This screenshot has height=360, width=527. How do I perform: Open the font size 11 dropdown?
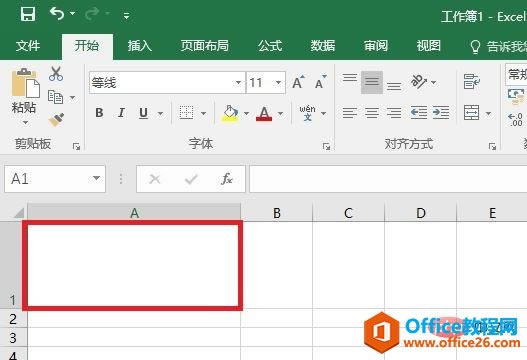279,82
